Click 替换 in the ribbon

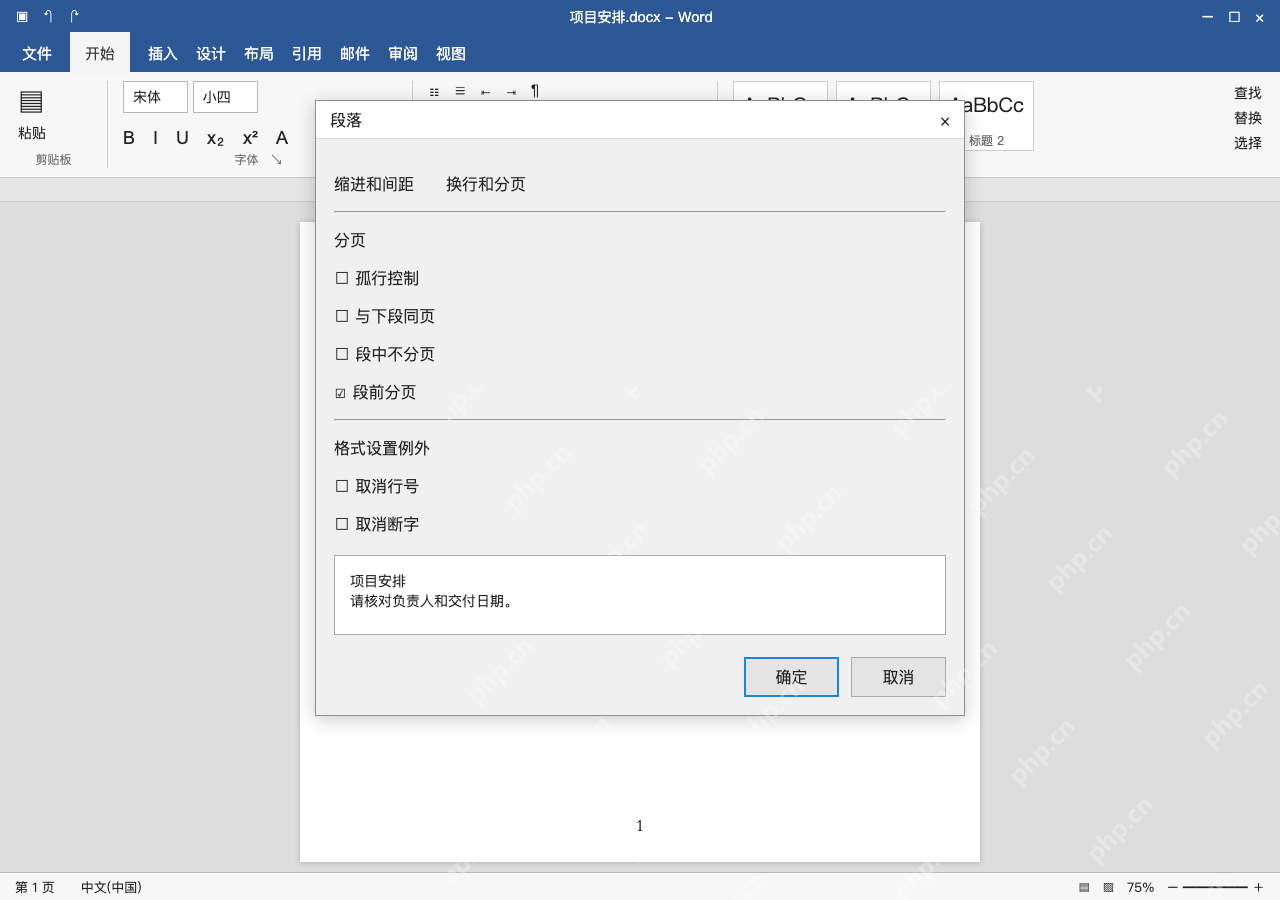click(x=1248, y=118)
